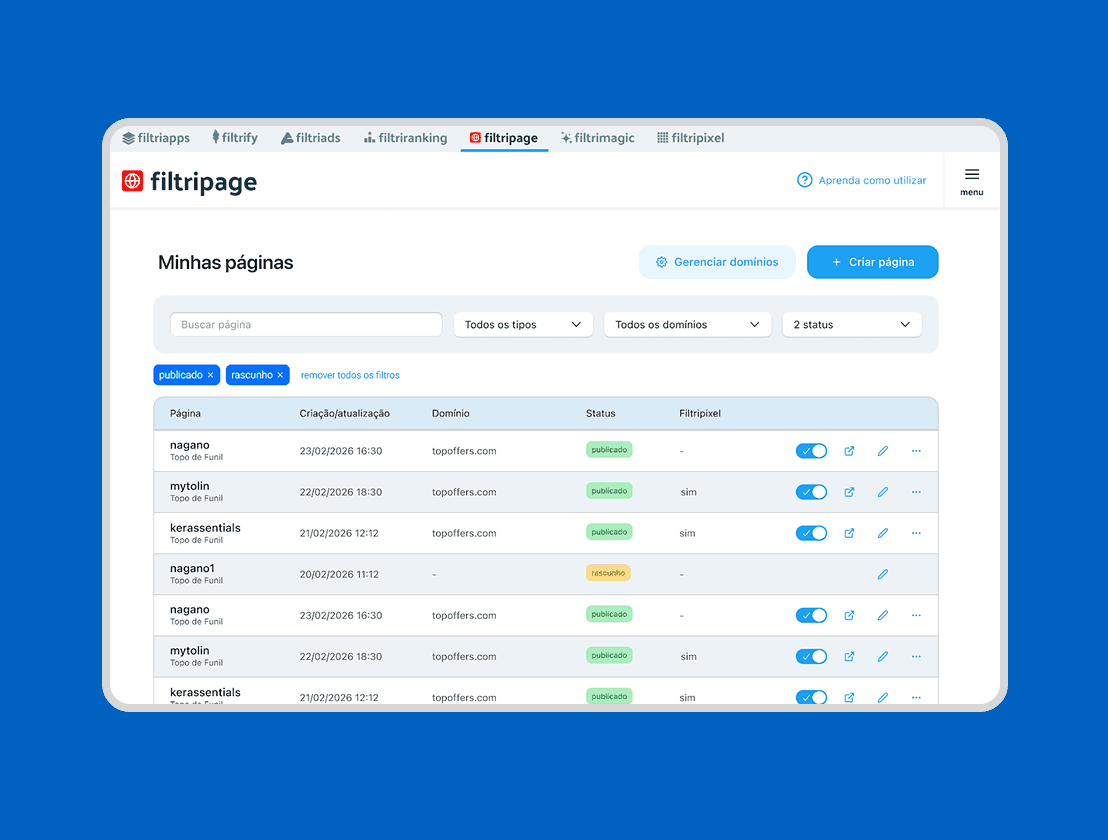1108x840 pixels.
Task: Click the Criar página button
Action: 873,262
